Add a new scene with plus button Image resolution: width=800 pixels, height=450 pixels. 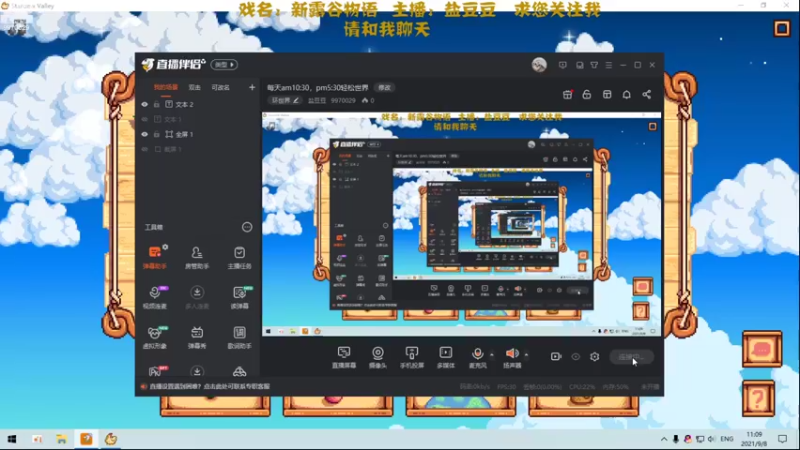[252, 87]
